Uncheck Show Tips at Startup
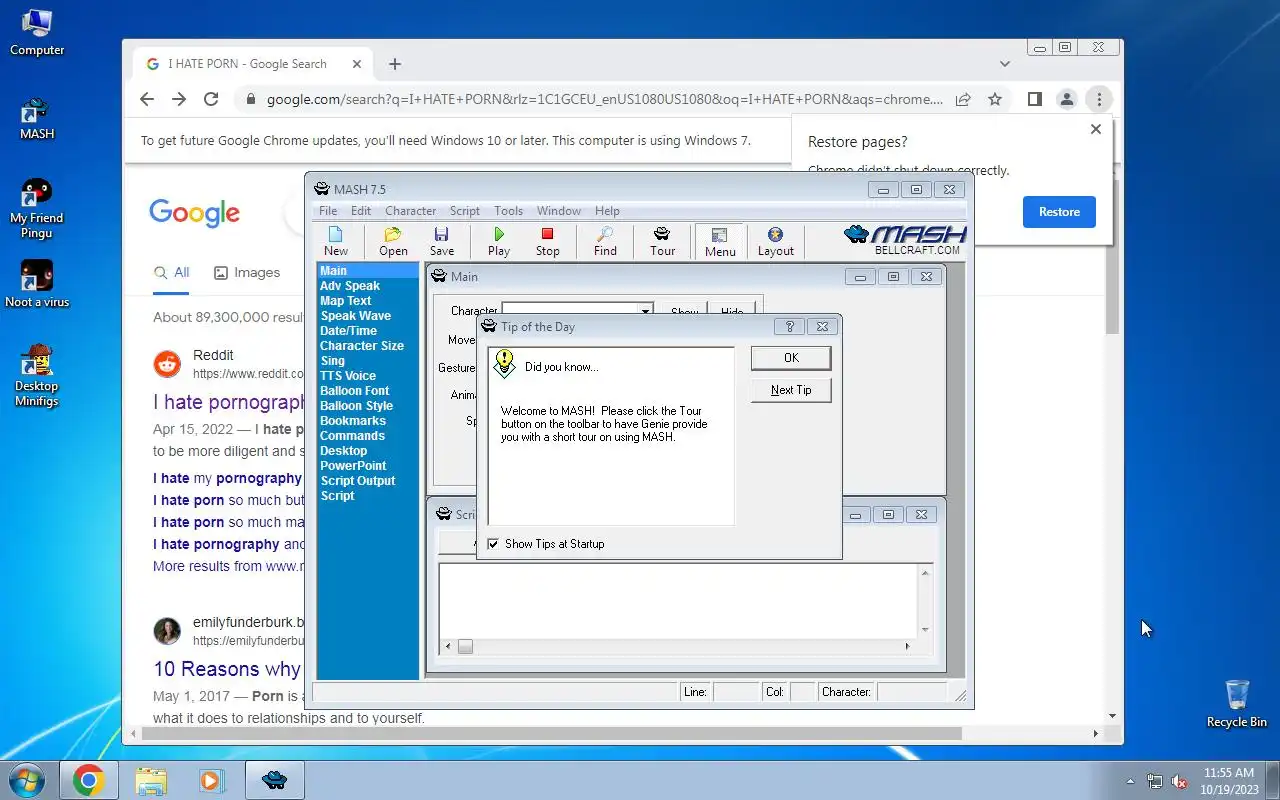The height and width of the screenshot is (800, 1280). [493, 544]
